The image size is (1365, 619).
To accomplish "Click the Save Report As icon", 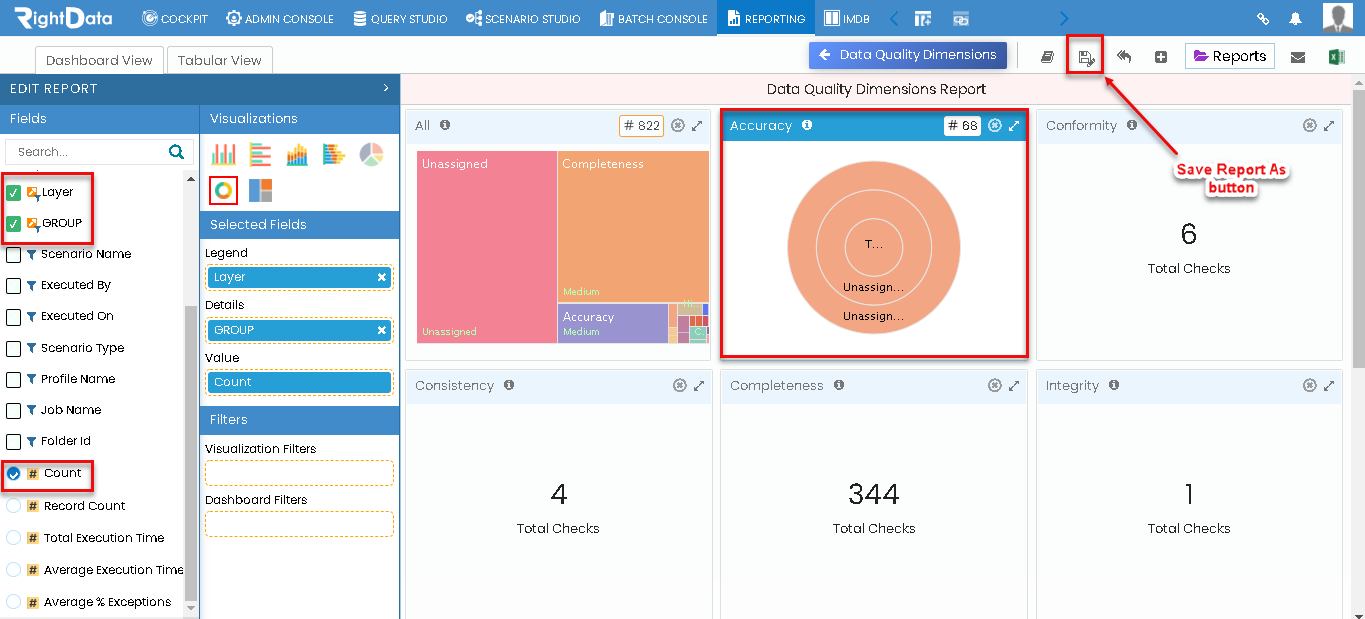I will pos(1085,57).
